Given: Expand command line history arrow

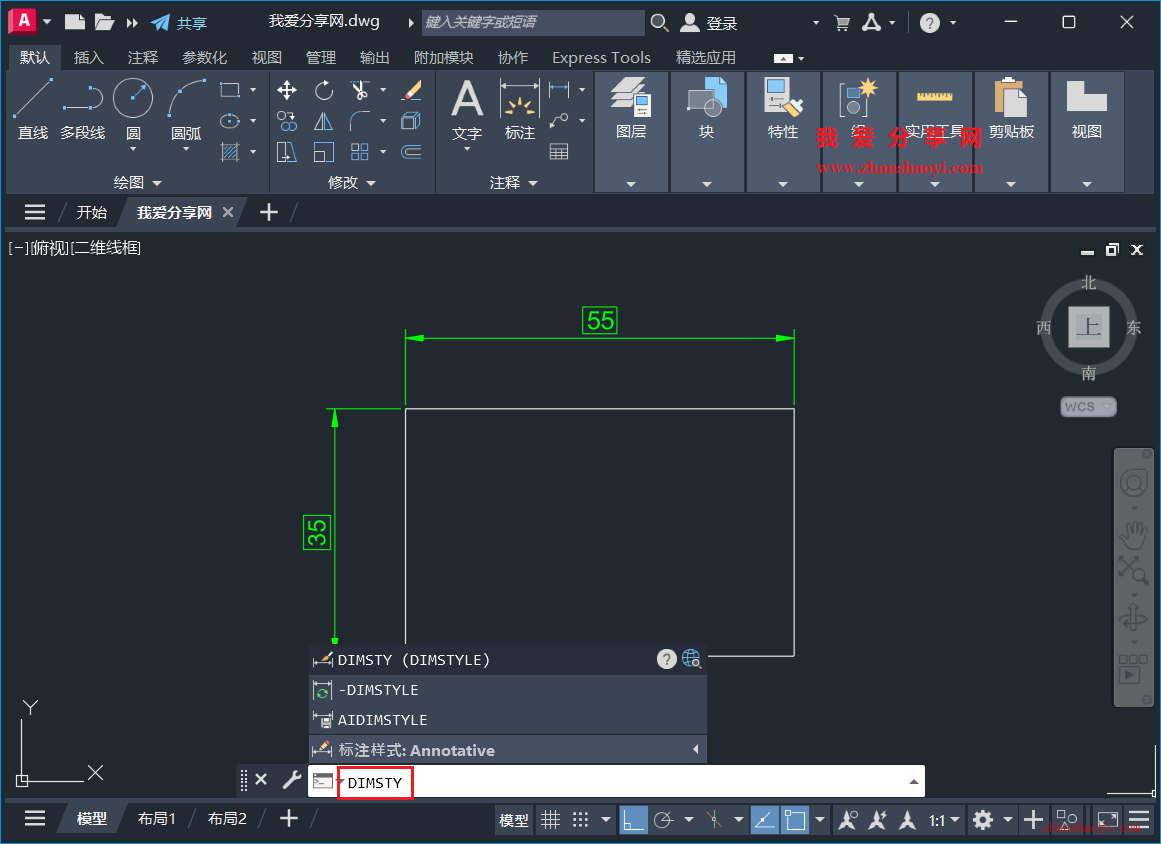Looking at the screenshot, I should tap(914, 782).
